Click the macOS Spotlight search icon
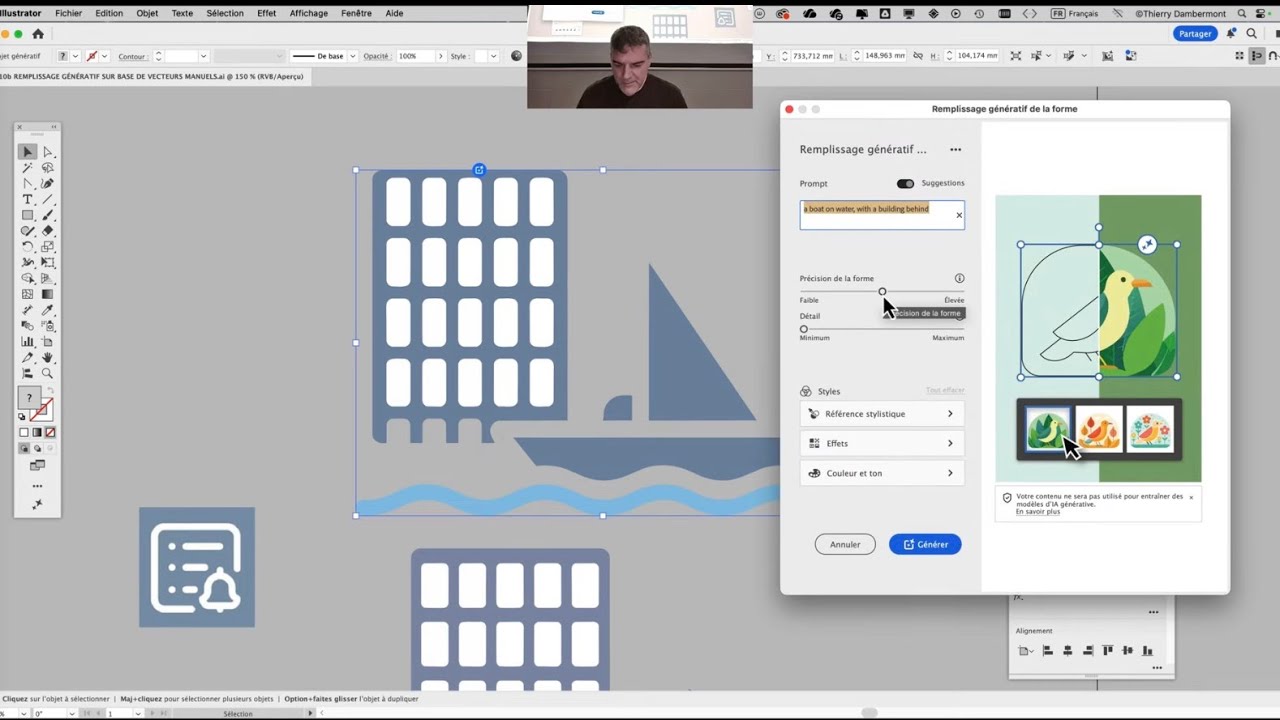This screenshot has width=1280, height=720. pos(1241,13)
